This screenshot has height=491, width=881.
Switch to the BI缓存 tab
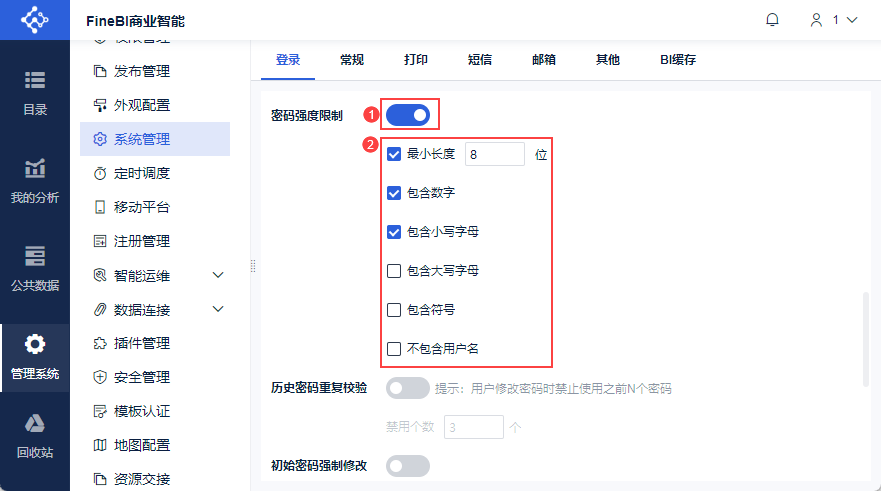click(x=678, y=60)
